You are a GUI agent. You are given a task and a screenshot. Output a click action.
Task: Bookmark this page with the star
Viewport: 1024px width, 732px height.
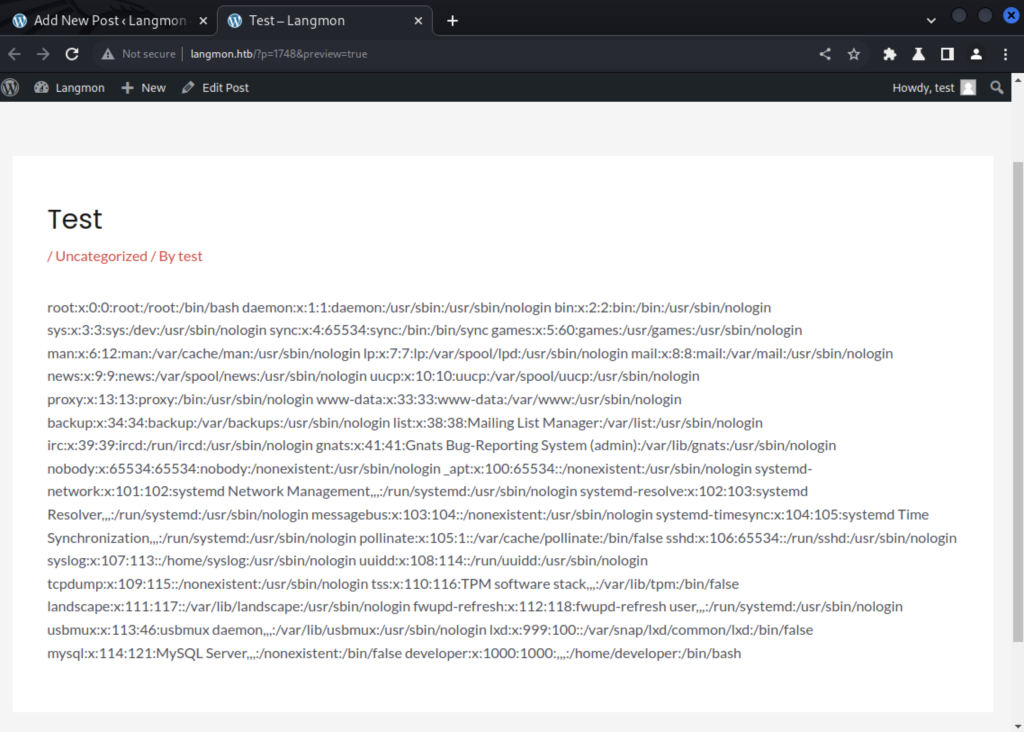click(854, 54)
